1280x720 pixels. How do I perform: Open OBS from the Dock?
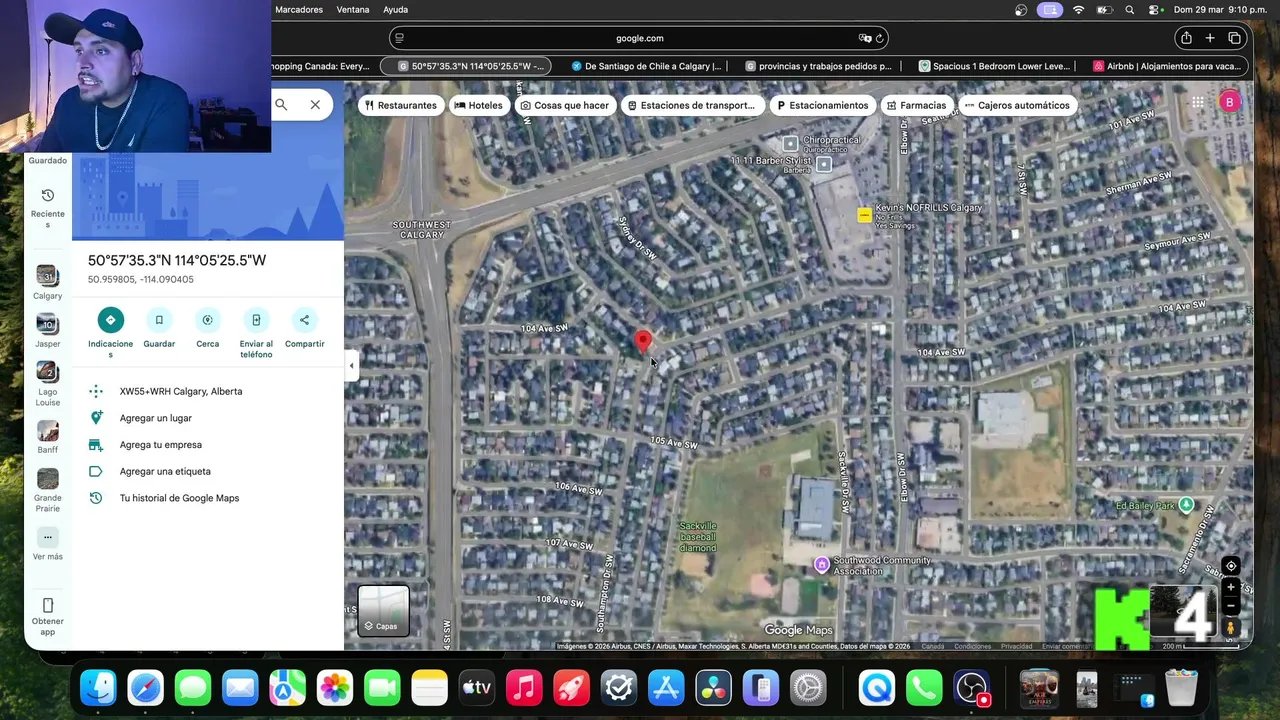971,688
